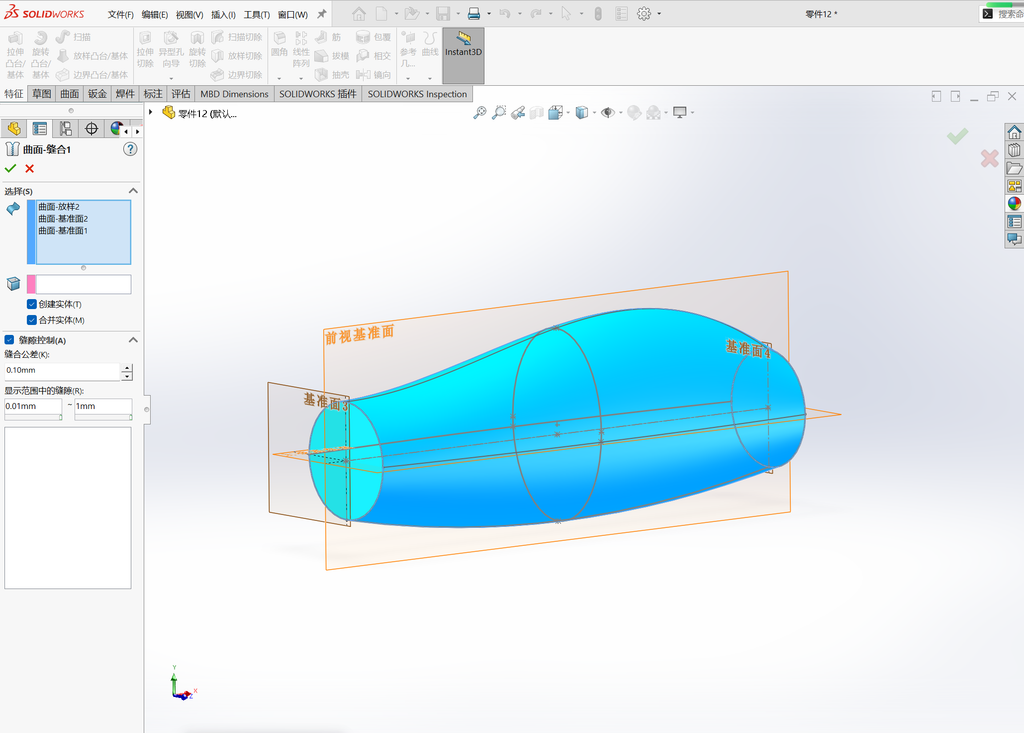Open the View Settings dropdown arrow
This screenshot has height=733, width=1024.
[x=692, y=113]
